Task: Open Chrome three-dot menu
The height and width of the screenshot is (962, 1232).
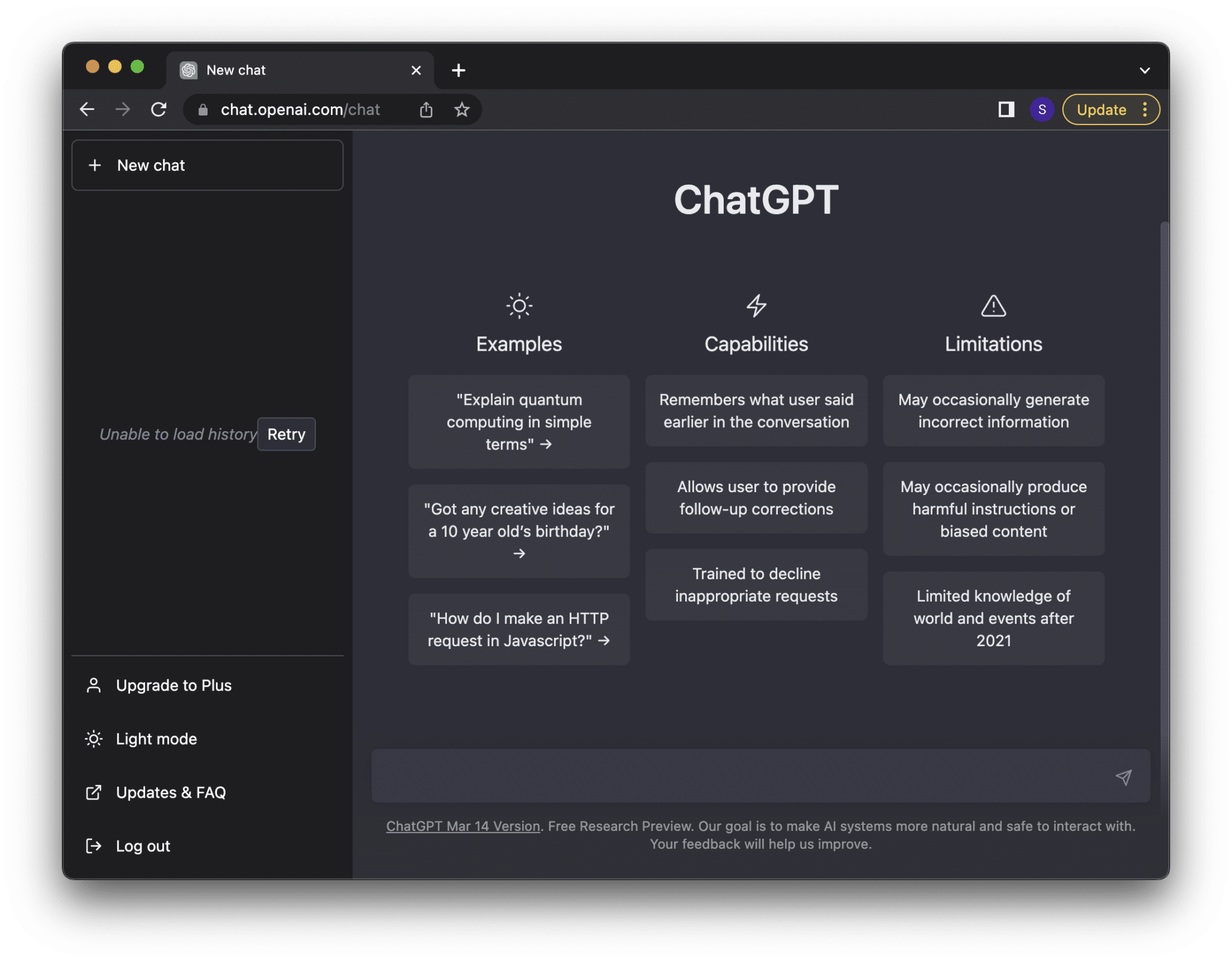Action: pyautogui.click(x=1145, y=109)
